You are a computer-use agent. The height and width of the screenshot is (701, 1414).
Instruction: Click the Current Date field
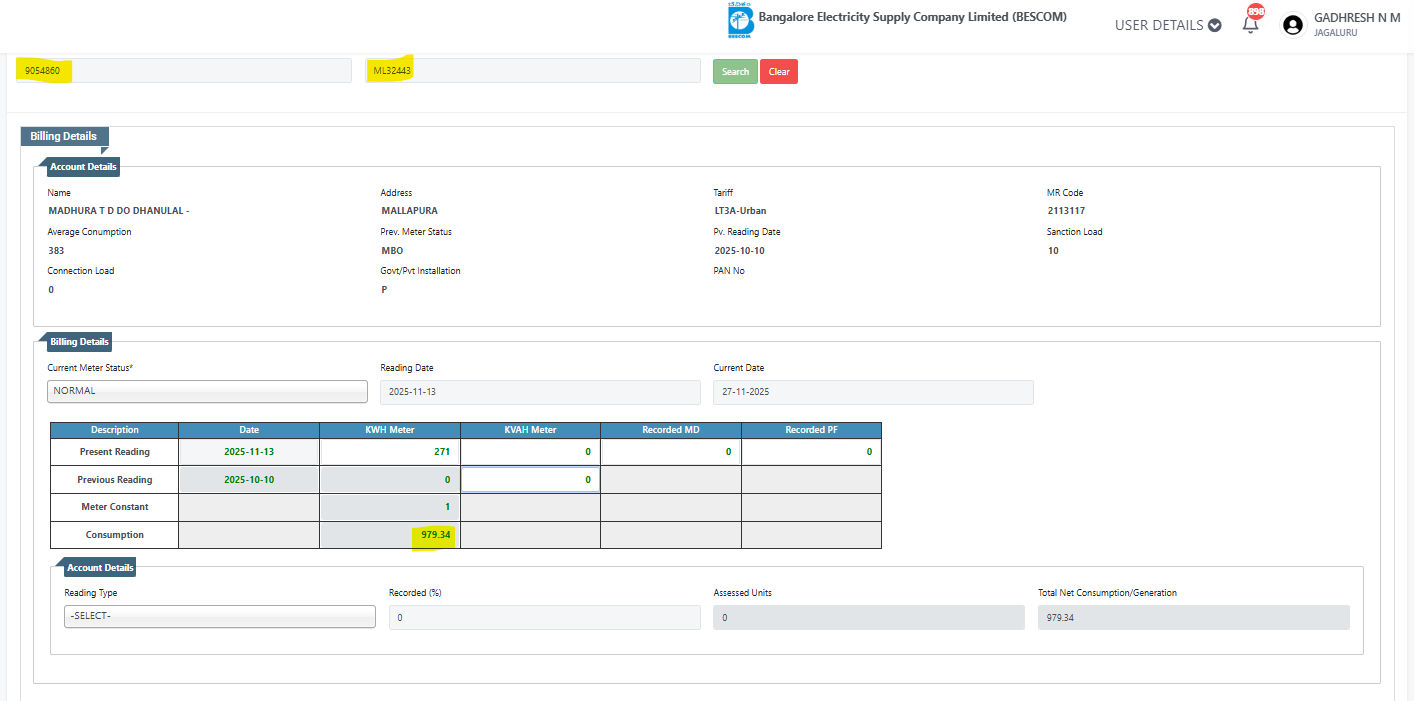pyautogui.click(x=873, y=392)
